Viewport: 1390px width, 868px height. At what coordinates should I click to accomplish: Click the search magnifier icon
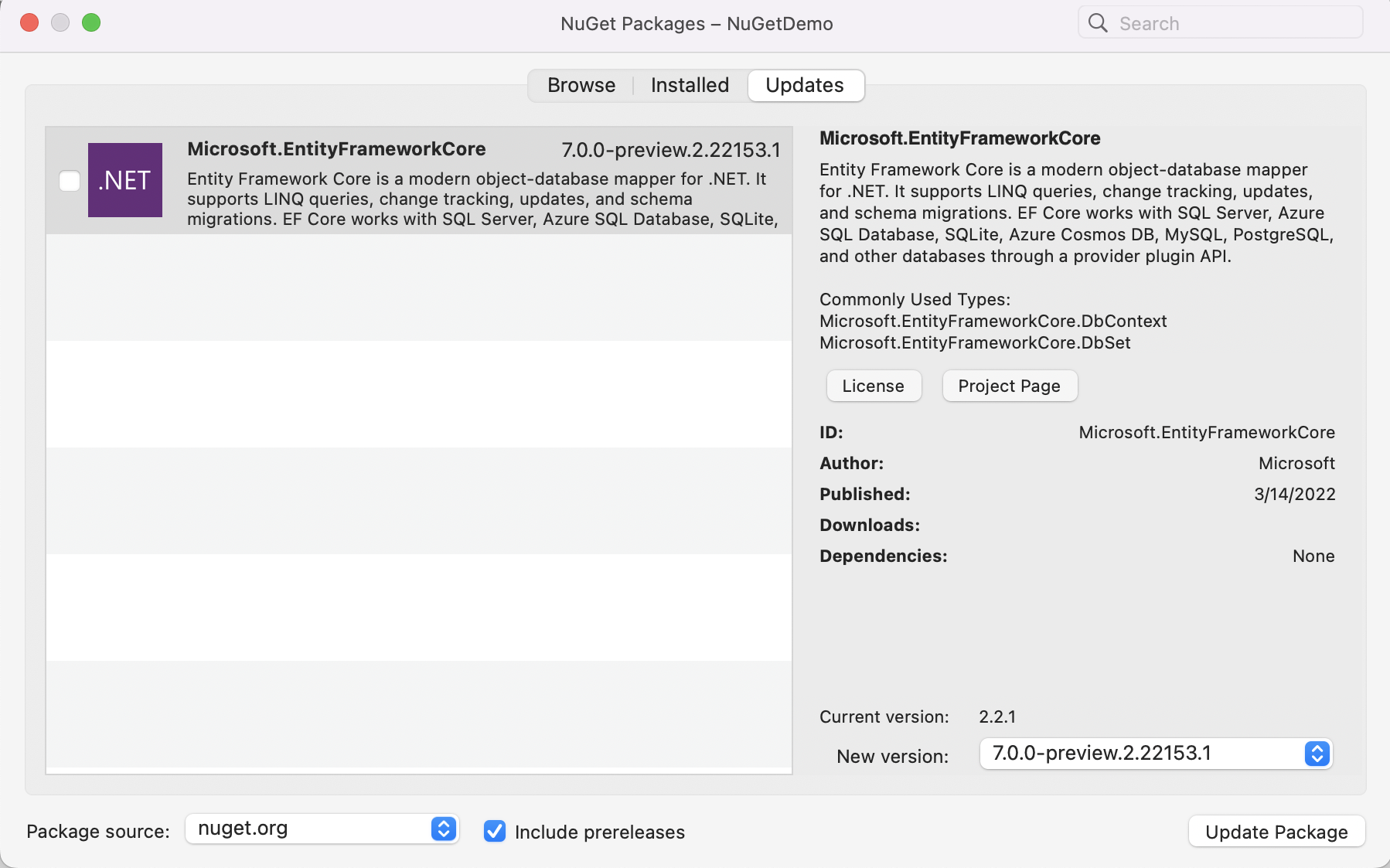pyautogui.click(x=1097, y=22)
